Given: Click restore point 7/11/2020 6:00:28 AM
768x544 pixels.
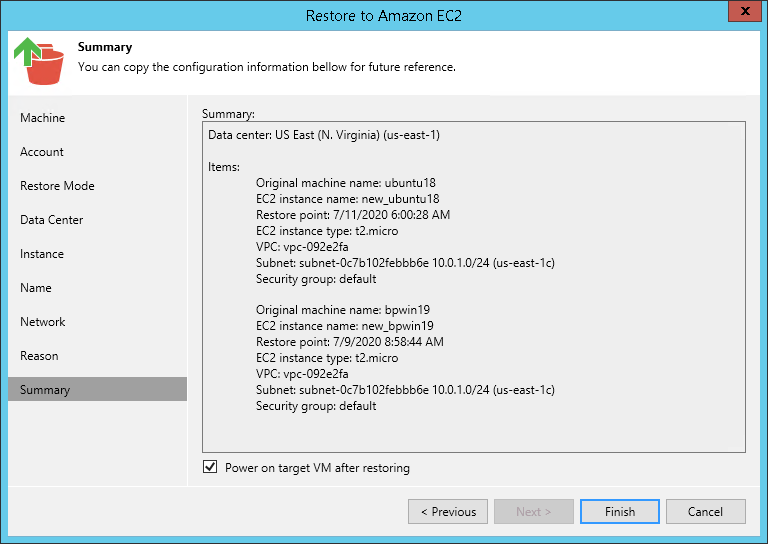Looking at the screenshot, I should 353,215.
